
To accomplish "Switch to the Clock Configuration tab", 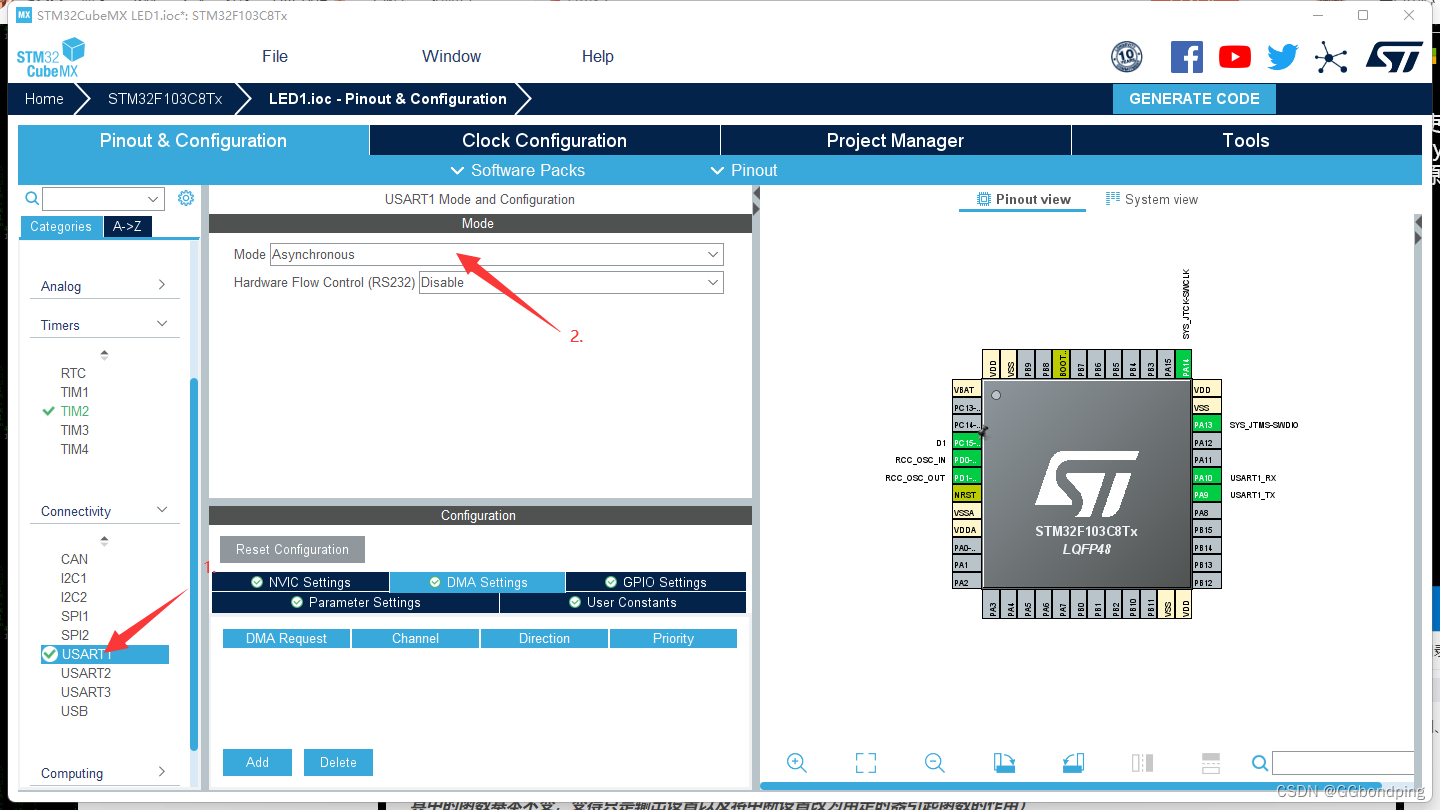I will pos(544,140).
